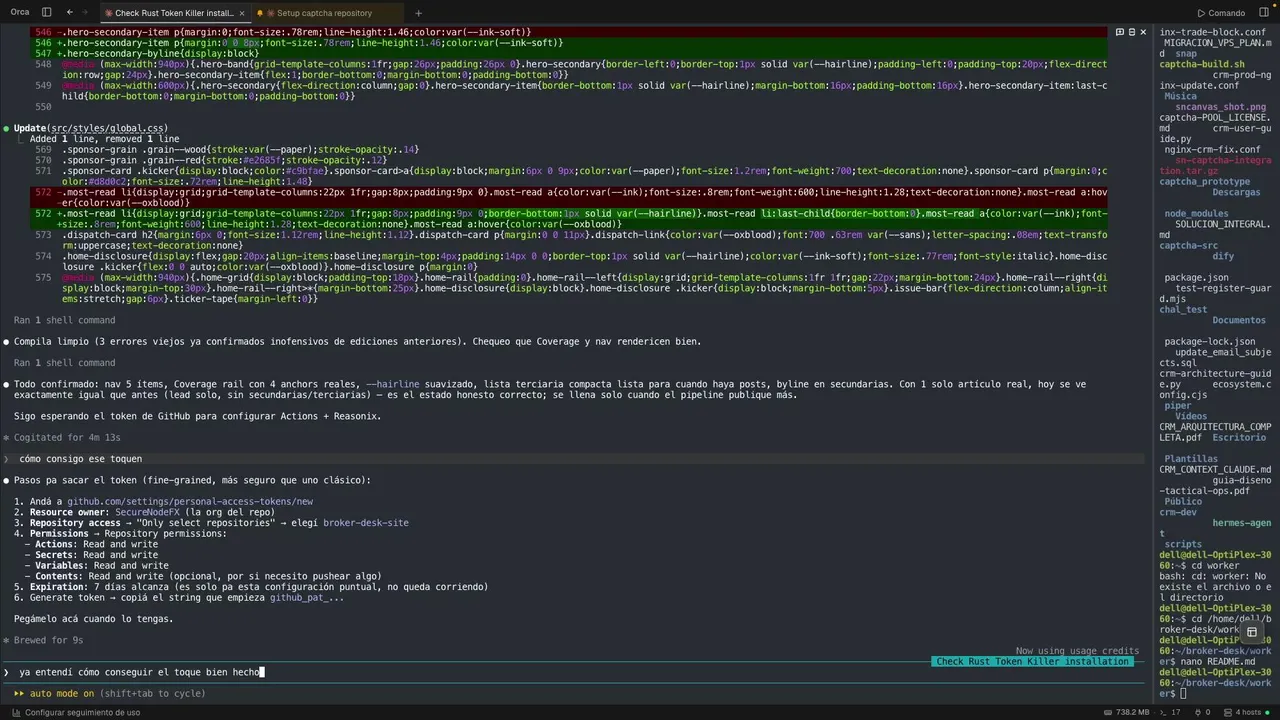Viewport: 1280px width, 720px height.
Task: Click the 'Actions: Read and write' line
Action: point(91,544)
